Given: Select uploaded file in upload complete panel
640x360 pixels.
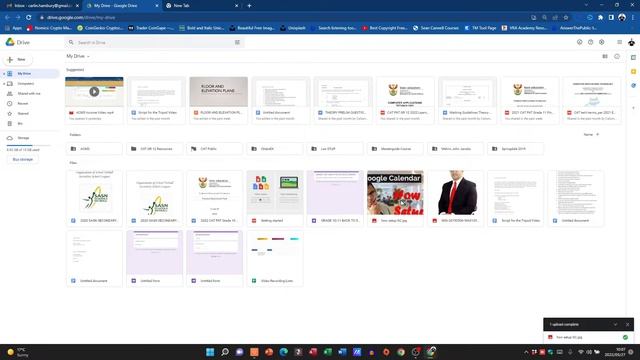Looking at the screenshot, I should pos(589,337).
